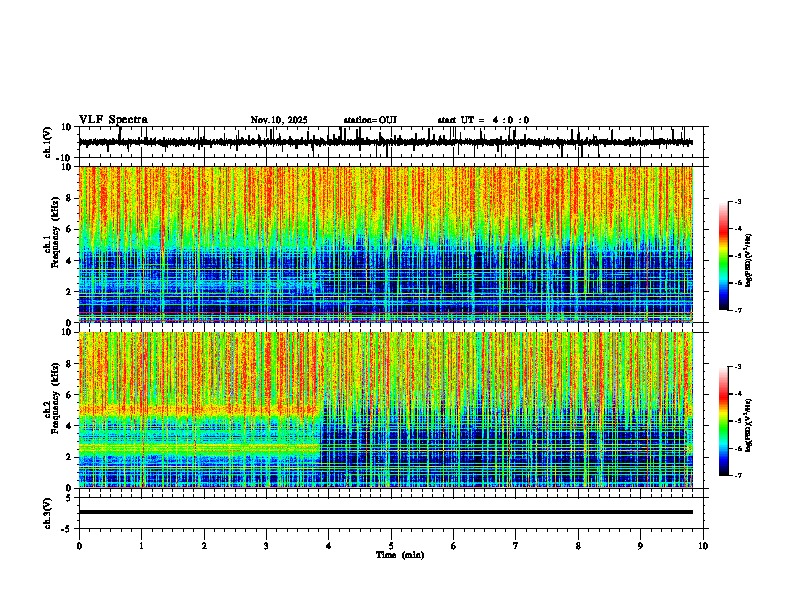Click the "Time (min)" axis title
The height and width of the screenshot is (612, 792).
[x=400, y=555]
